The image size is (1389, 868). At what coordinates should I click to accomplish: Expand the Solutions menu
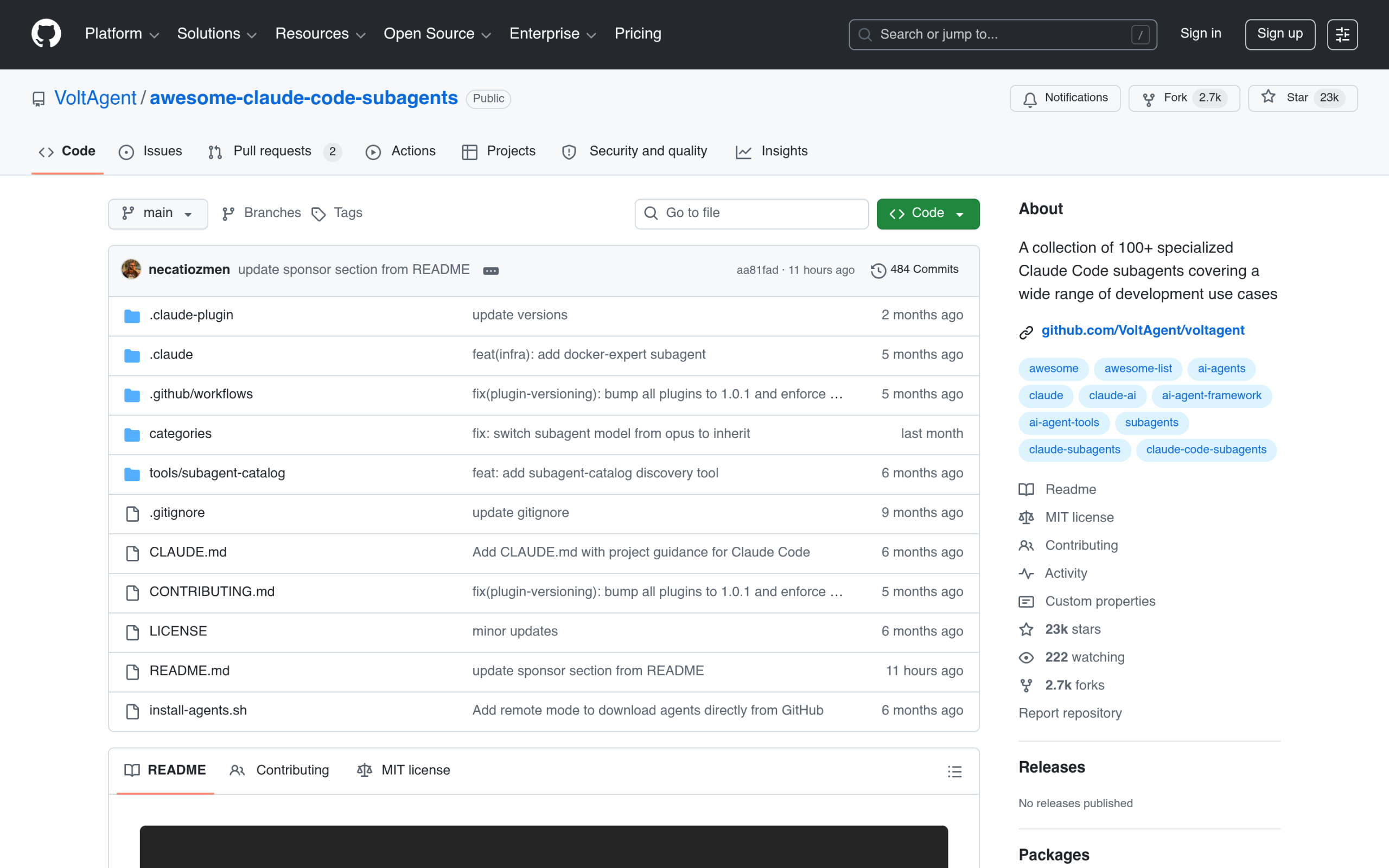tap(217, 34)
